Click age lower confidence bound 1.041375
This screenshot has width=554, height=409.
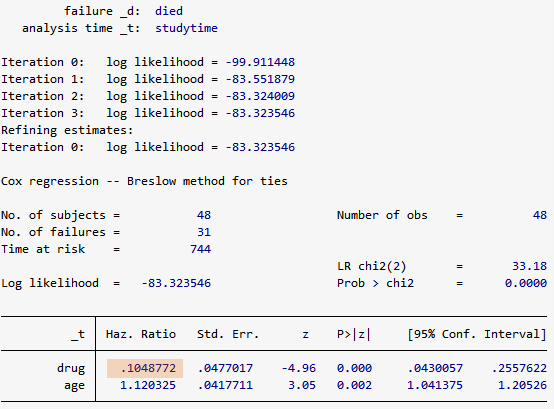[435, 385]
